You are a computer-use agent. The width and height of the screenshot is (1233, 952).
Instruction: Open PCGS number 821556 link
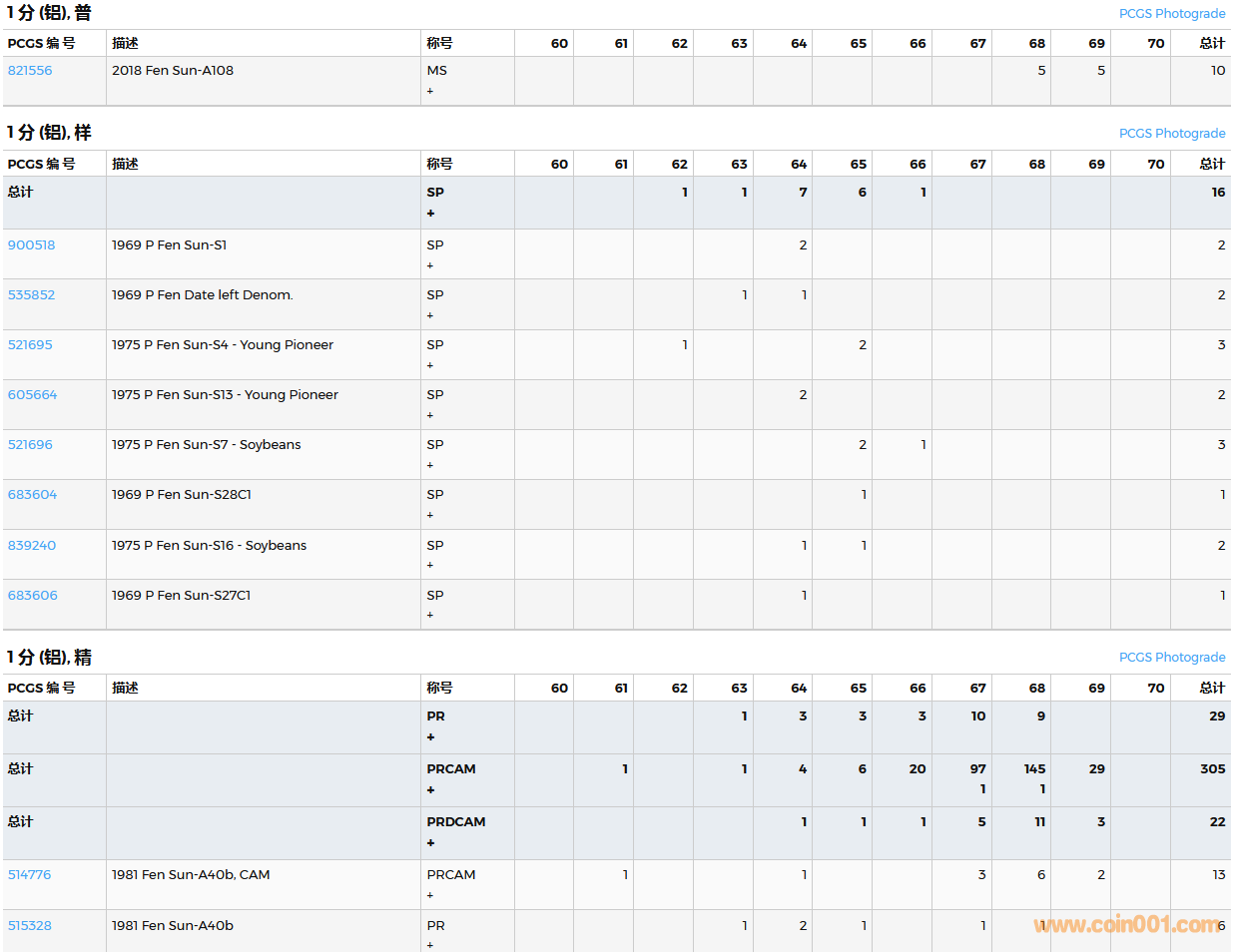tap(30, 71)
